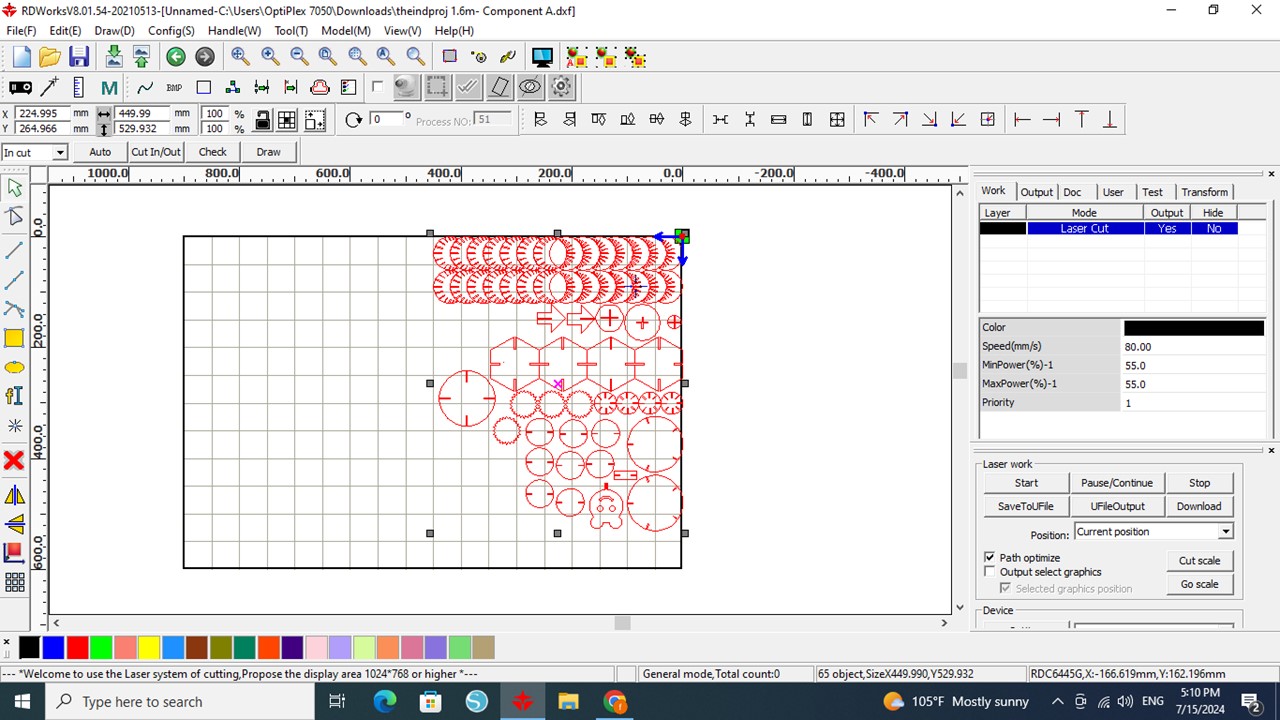Toggle Output select graphics checkbox

tap(990, 572)
